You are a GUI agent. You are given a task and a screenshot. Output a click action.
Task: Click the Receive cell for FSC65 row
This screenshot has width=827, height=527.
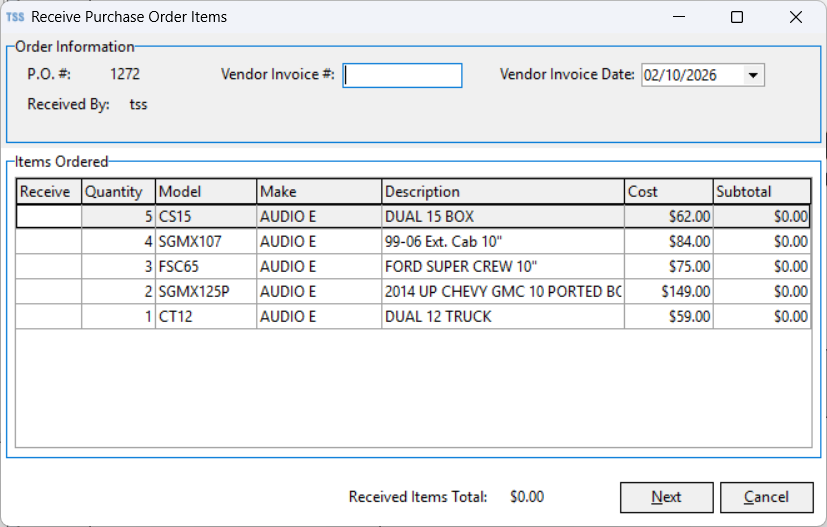(x=48, y=266)
